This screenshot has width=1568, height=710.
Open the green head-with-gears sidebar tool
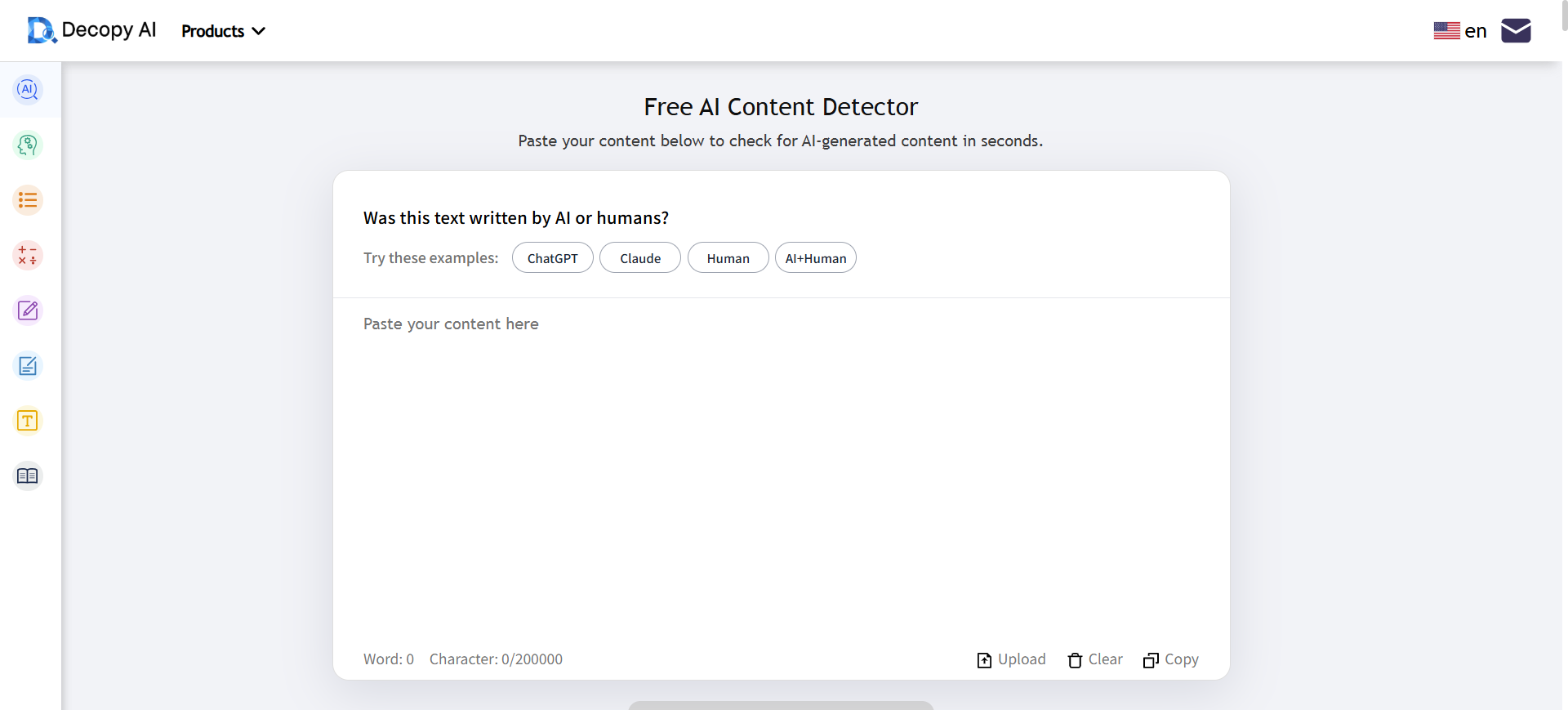click(28, 145)
